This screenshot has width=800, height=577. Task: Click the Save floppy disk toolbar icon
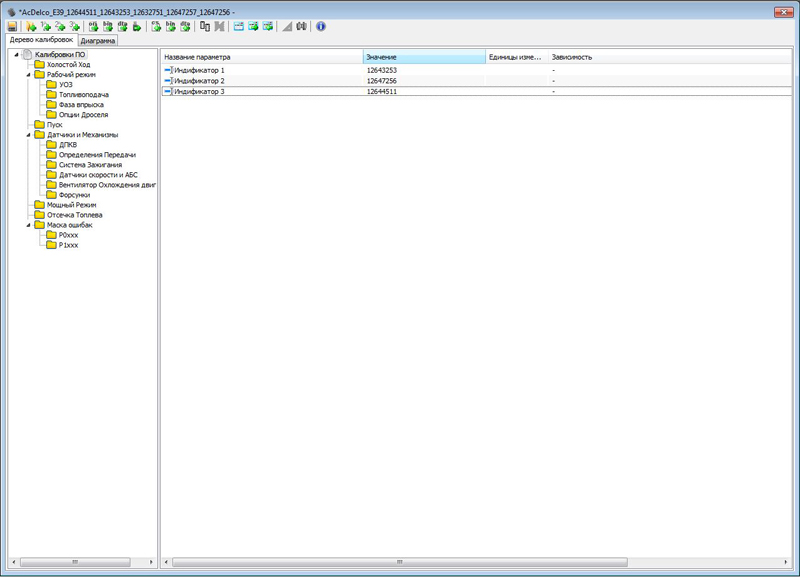click(12, 26)
